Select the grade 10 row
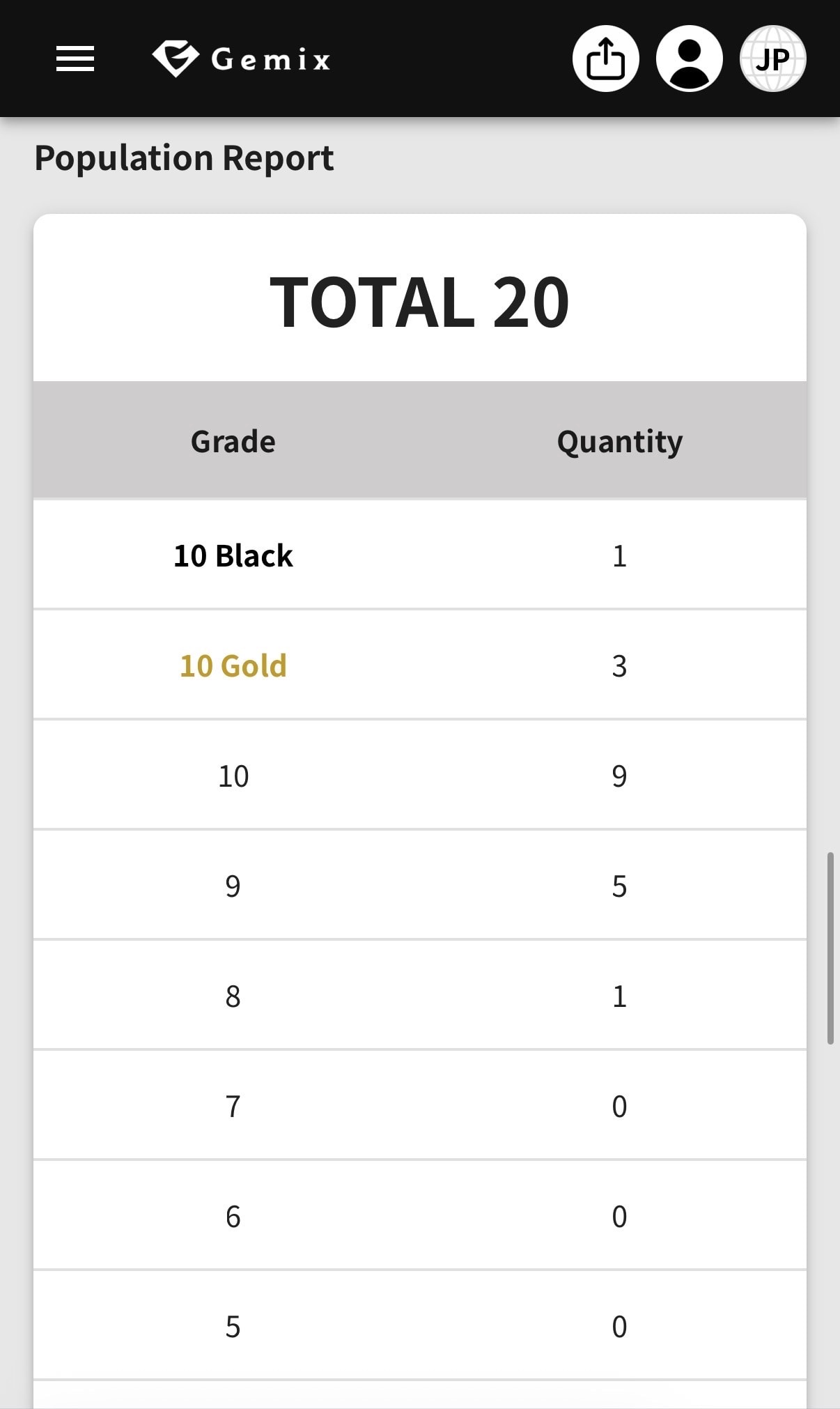This screenshot has width=840, height=1409. coord(420,775)
